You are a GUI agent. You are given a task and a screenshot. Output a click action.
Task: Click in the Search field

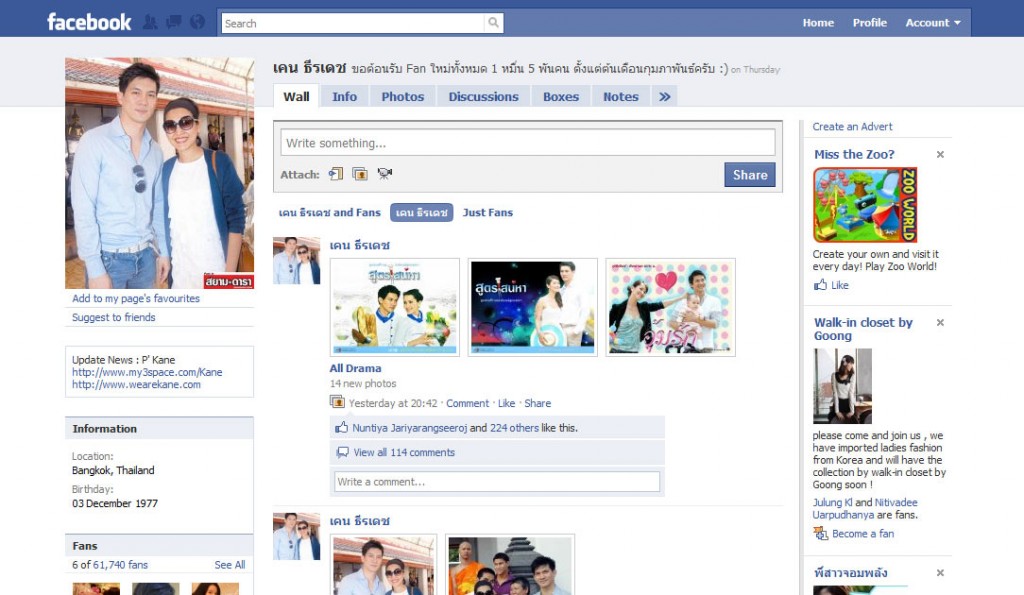point(353,23)
